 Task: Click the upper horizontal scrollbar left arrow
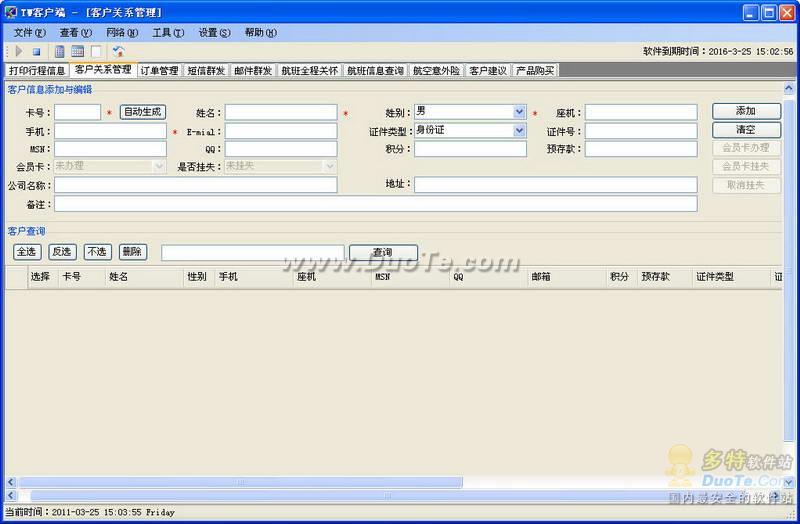[x=11, y=482]
